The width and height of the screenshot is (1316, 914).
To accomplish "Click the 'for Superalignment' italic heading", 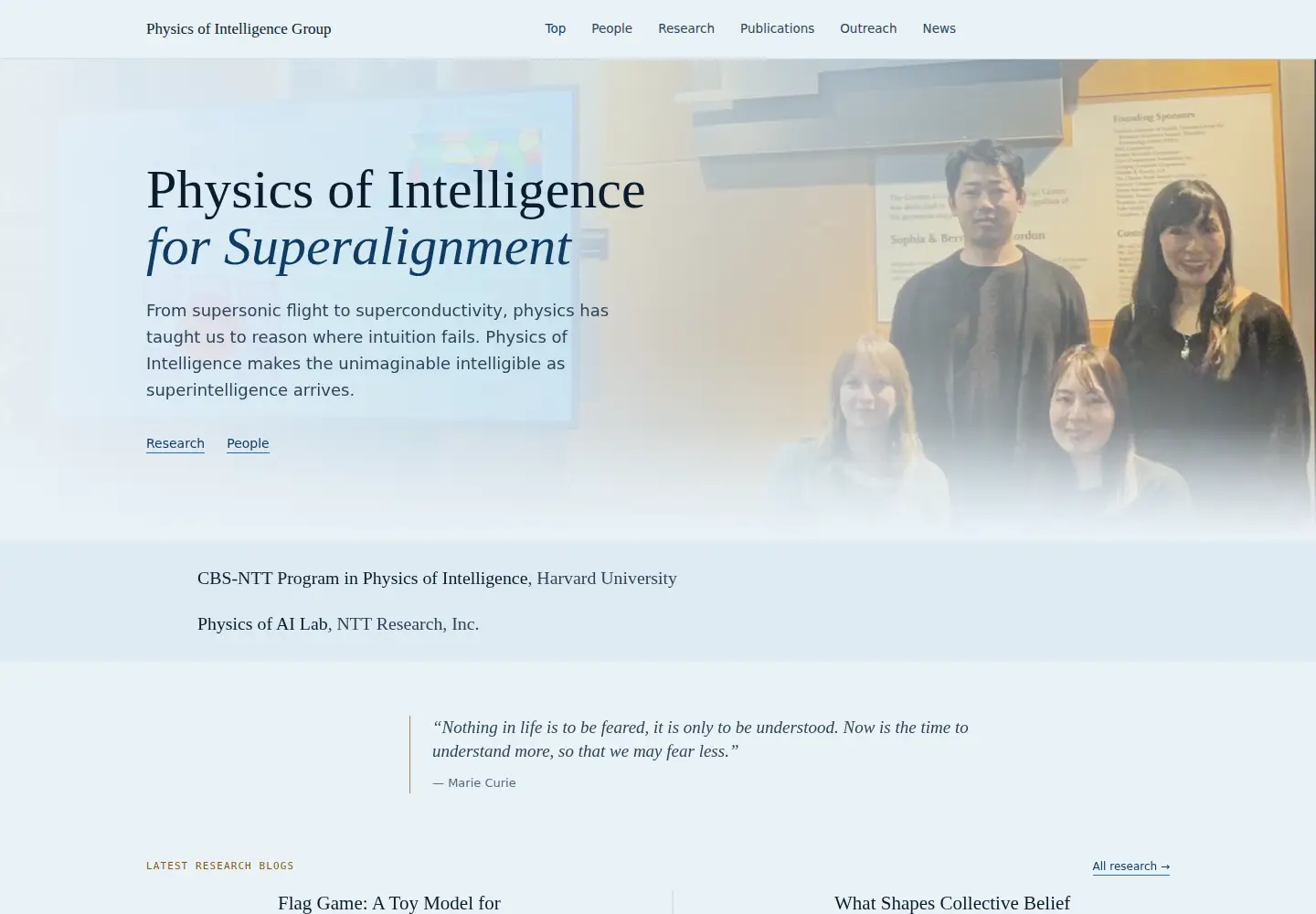I will [359, 247].
